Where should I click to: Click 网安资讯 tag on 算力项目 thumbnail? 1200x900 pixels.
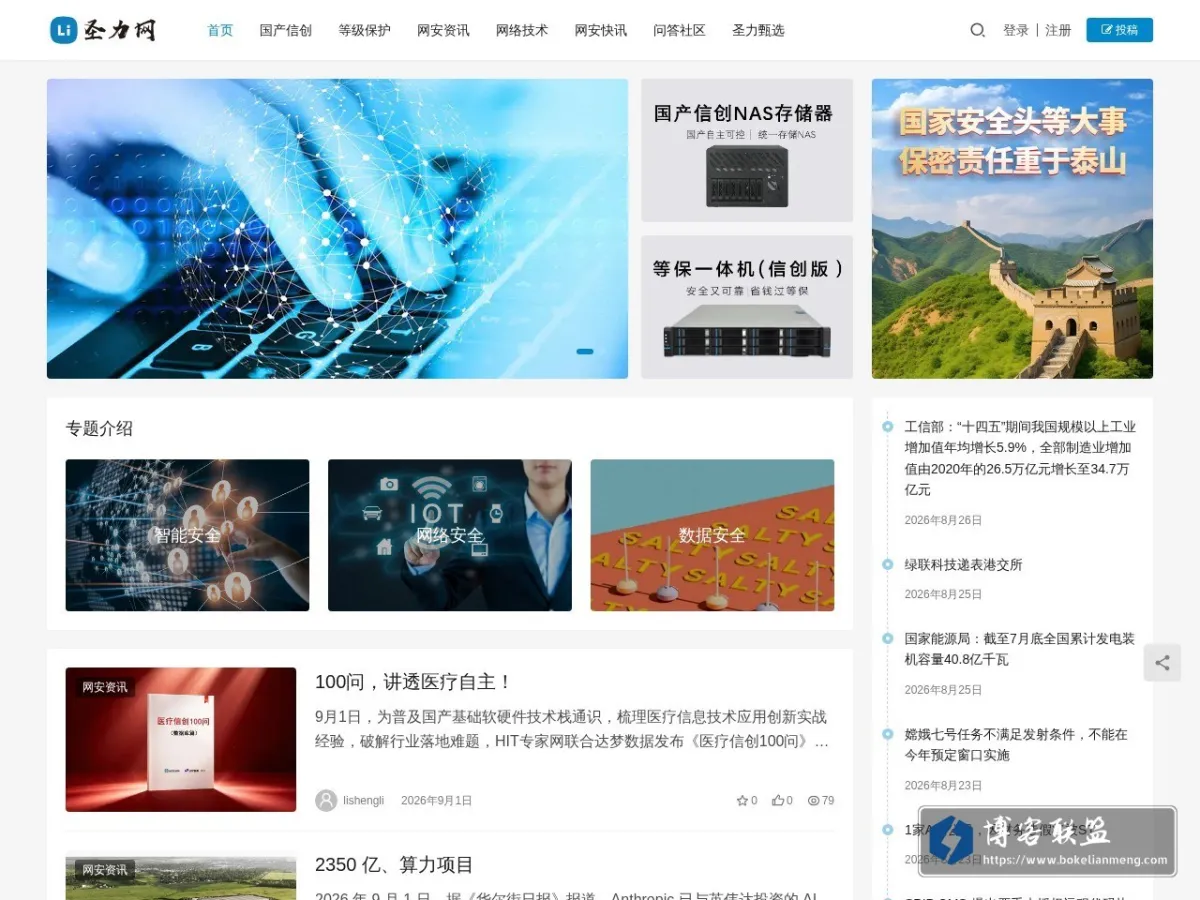pos(105,870)
